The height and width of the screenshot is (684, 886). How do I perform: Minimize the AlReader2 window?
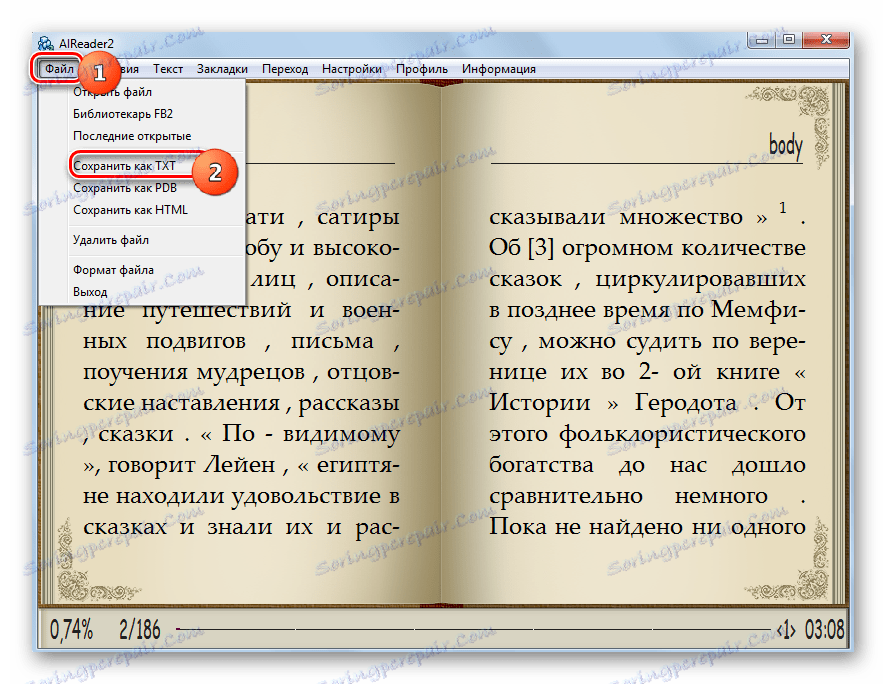pyautogui.click(x=761, y=40)
